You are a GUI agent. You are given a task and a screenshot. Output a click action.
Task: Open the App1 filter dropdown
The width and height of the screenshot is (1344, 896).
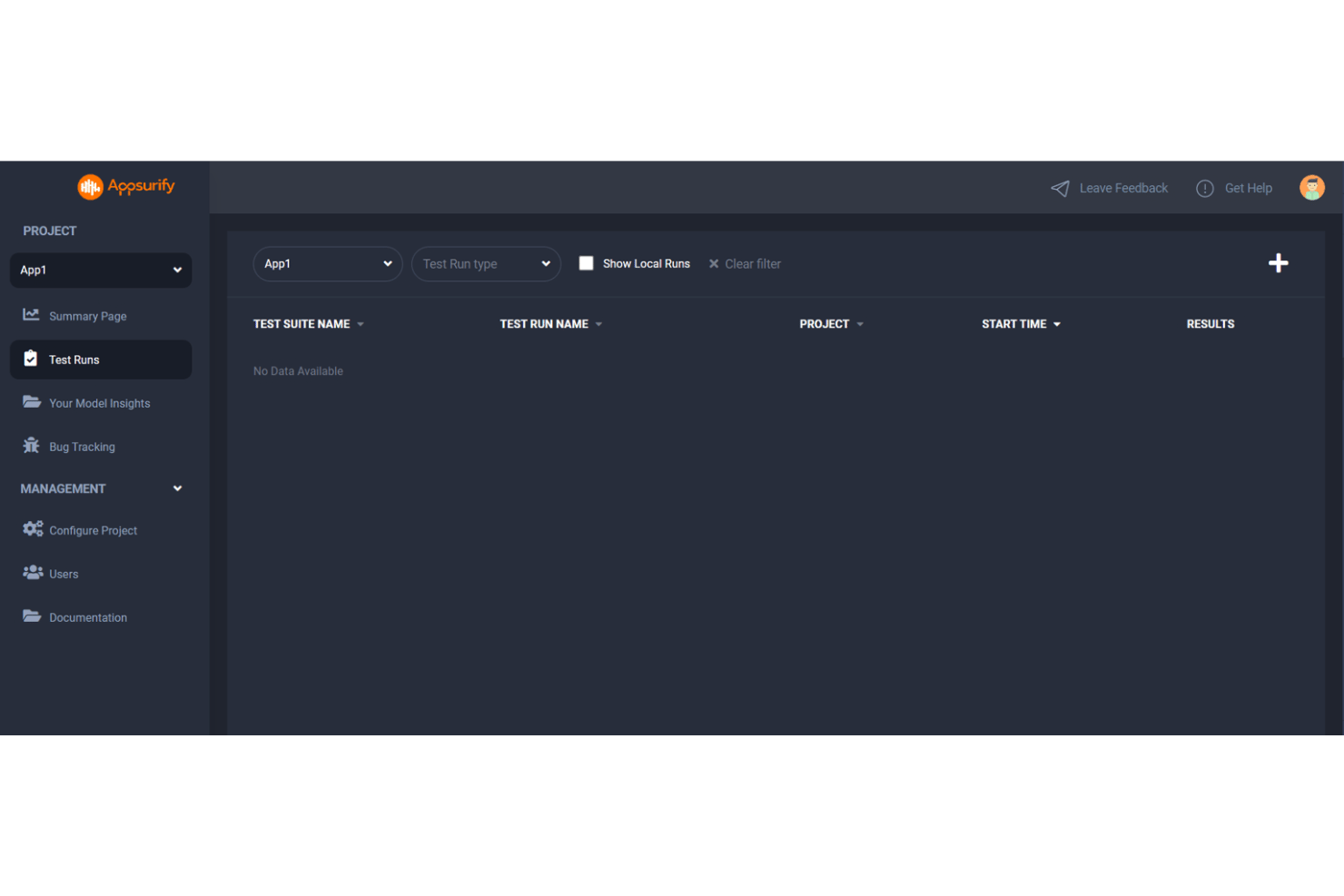click(328, 264)
